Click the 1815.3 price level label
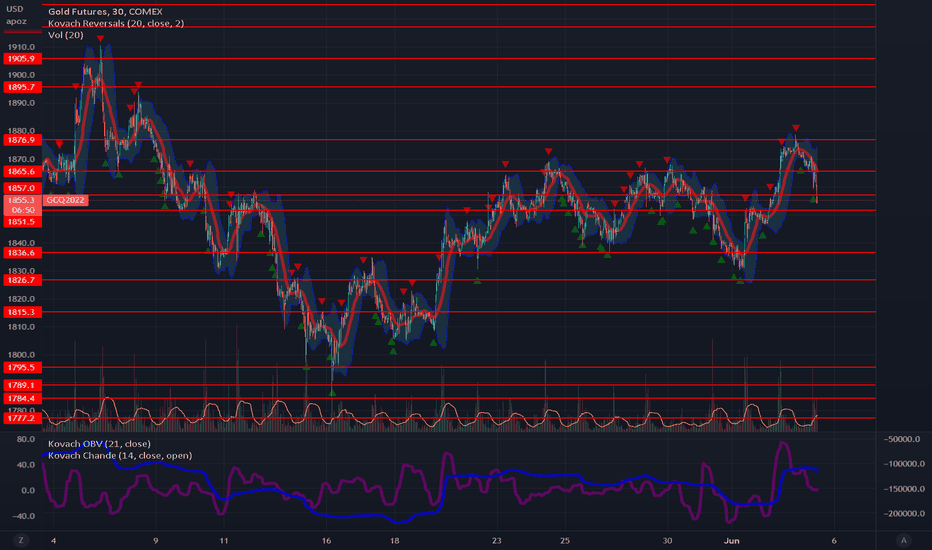Screen dimensions: 932x550 tap(23, 312)
